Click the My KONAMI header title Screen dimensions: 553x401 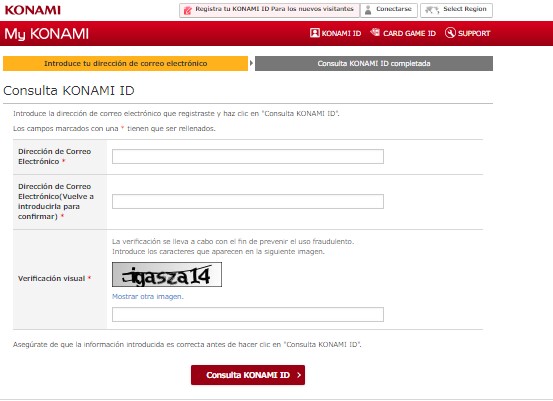[47, 34]
